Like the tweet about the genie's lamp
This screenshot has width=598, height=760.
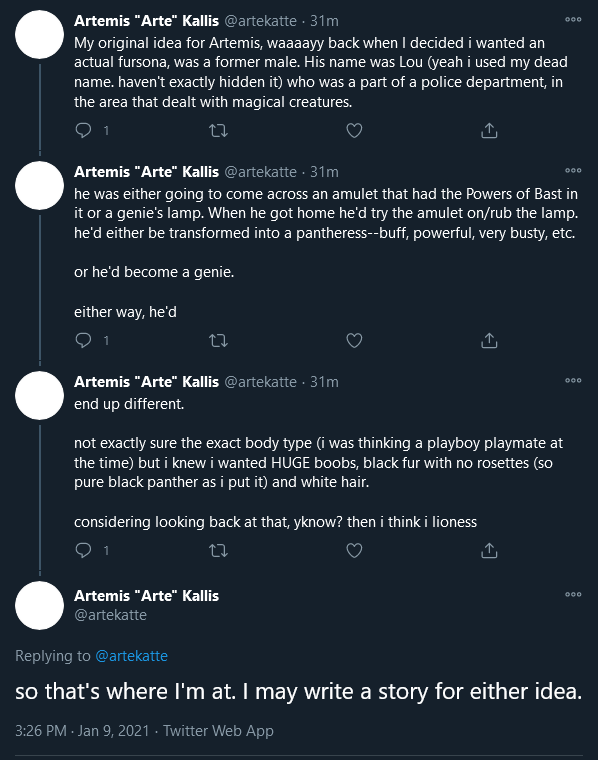coord(354,341)
